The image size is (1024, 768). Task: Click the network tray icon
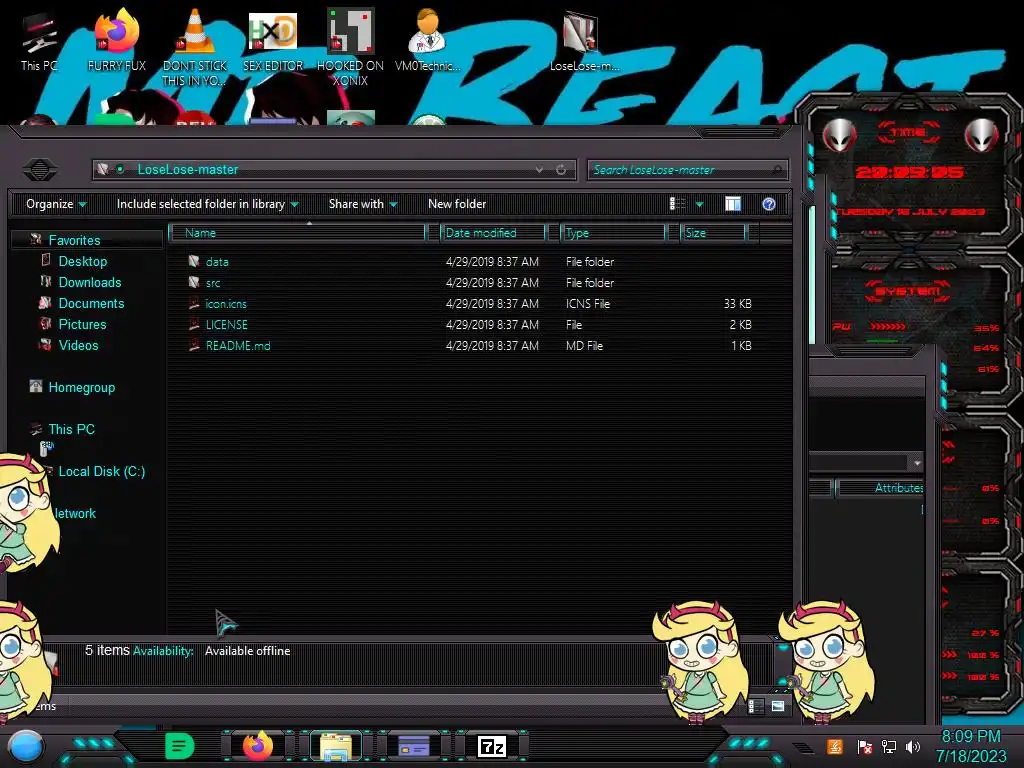pyautogui.click(x=888, y=746)
